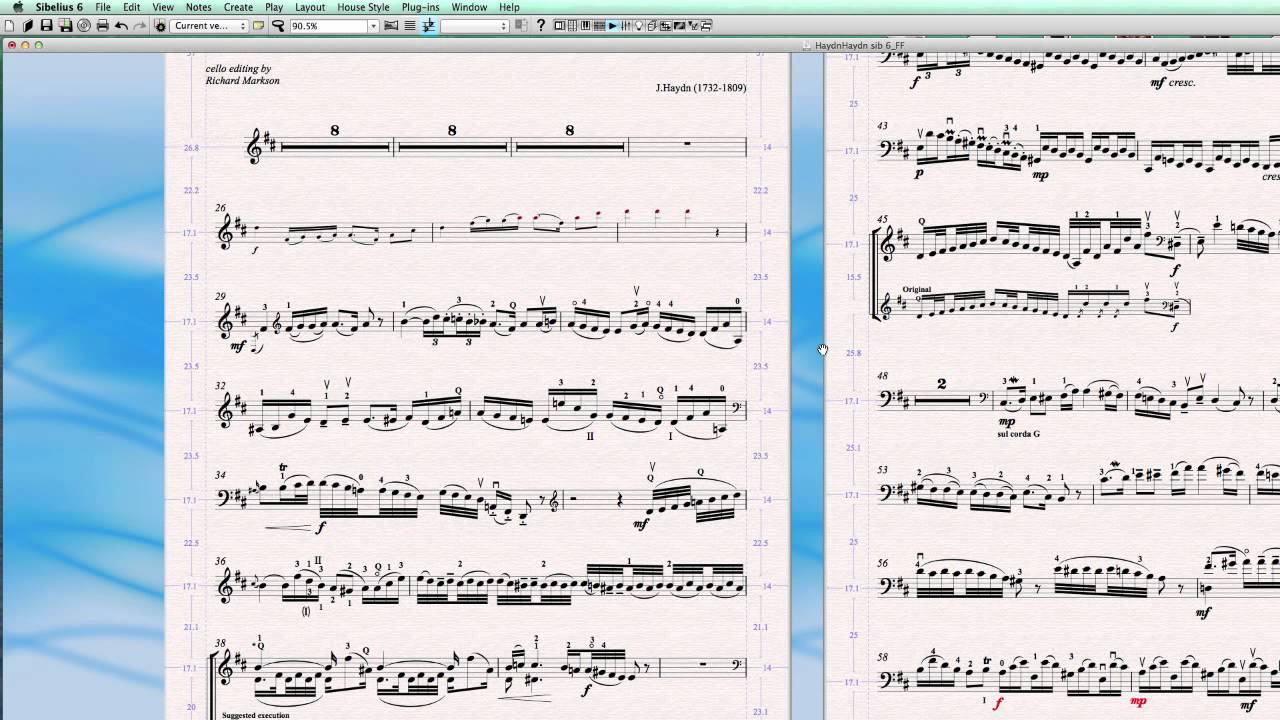The height and width of the screenshot is (720, 1280).
Task: Open the Window menu
Action: click(x=469, y=7)
